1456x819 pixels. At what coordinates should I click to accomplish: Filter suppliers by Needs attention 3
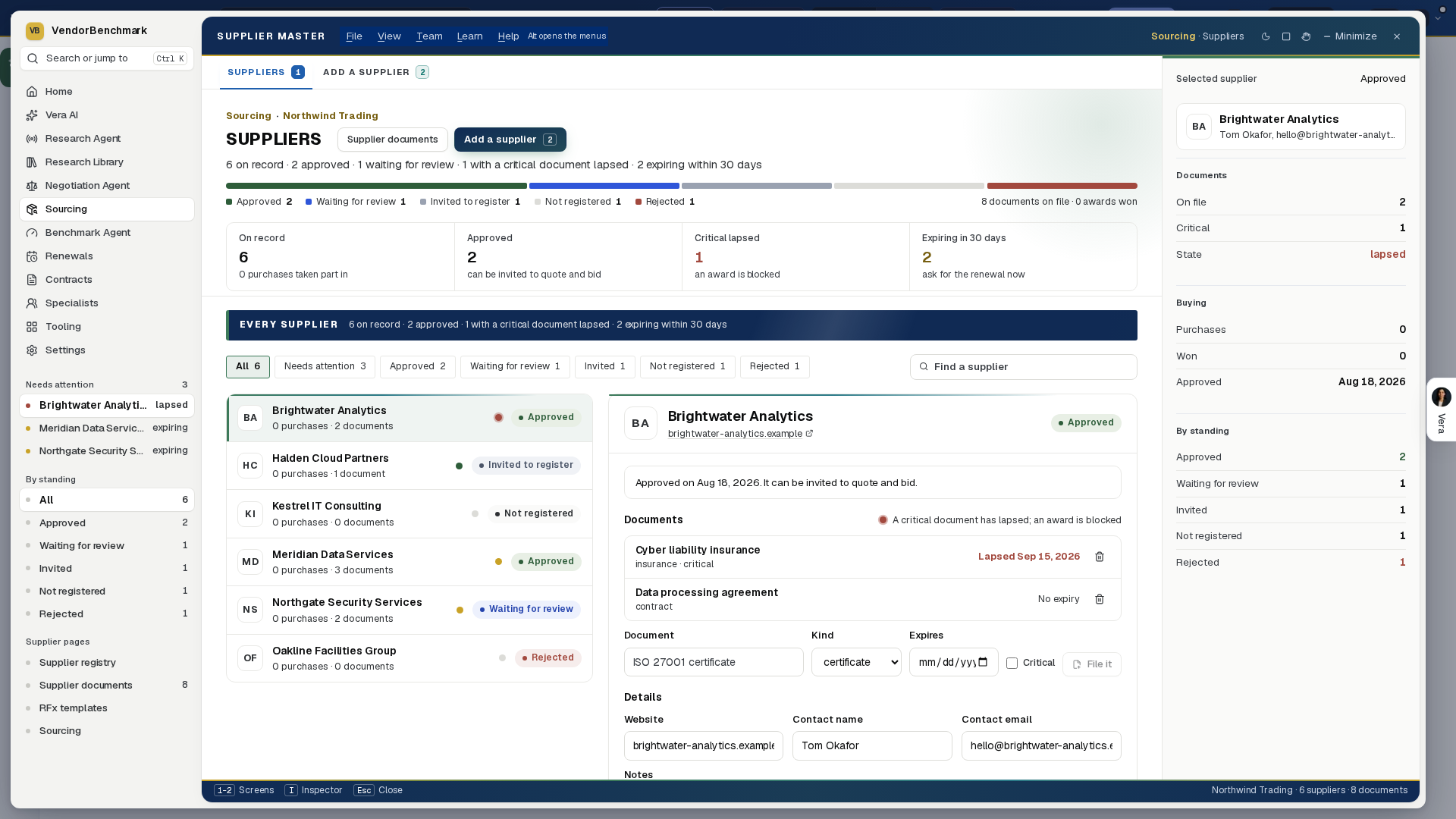[x=325, y=366]
